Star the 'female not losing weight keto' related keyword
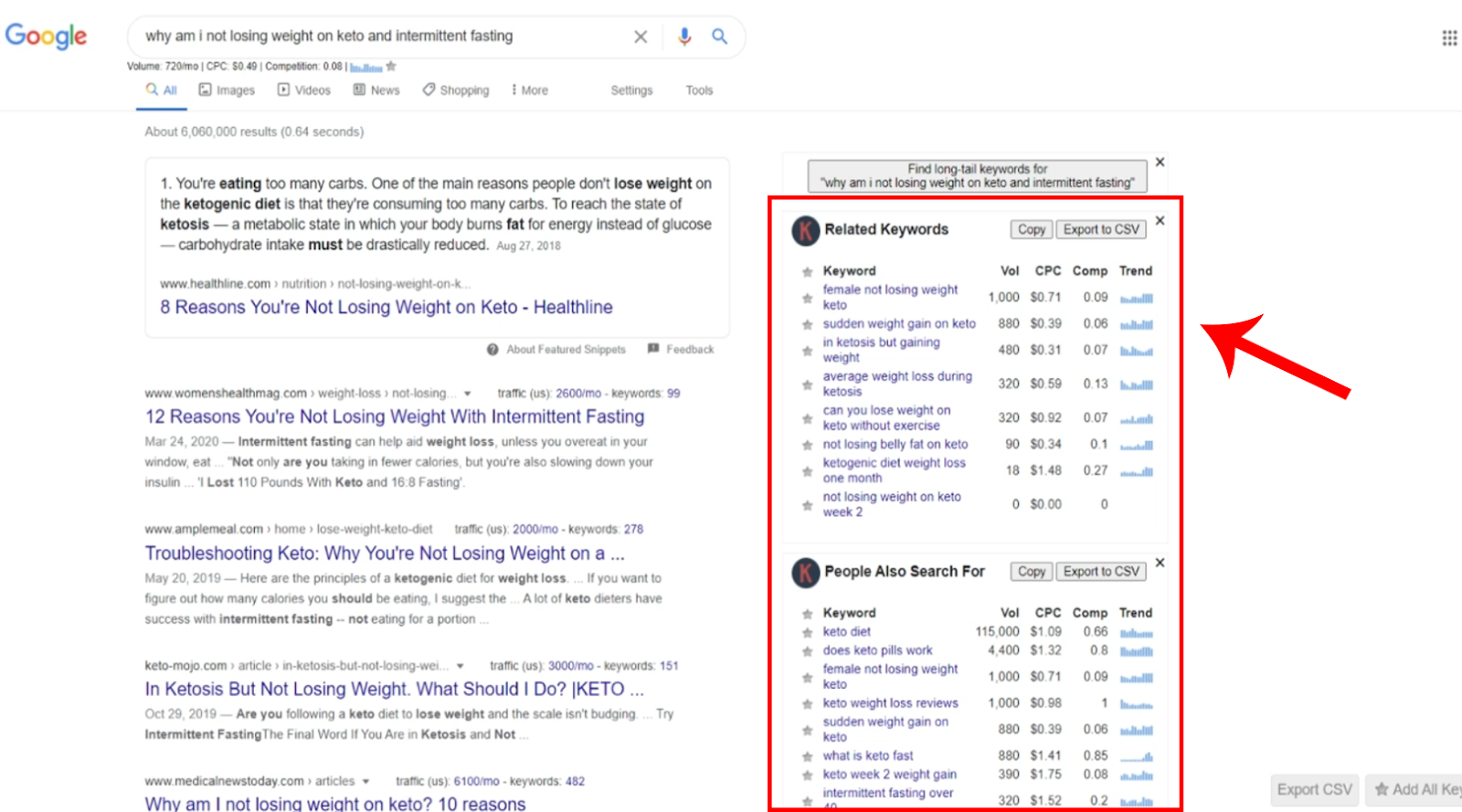Viewport: 1462px width, 812px height. (807, 298)
